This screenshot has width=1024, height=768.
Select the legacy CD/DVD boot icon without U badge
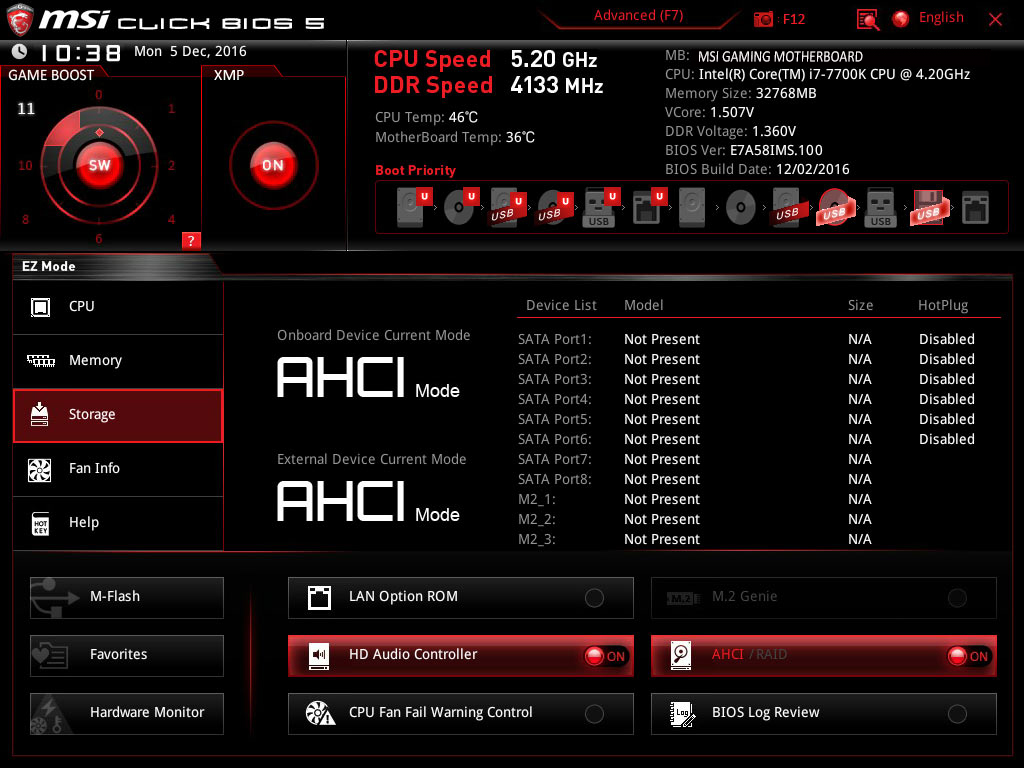click(x=741, y=208)
